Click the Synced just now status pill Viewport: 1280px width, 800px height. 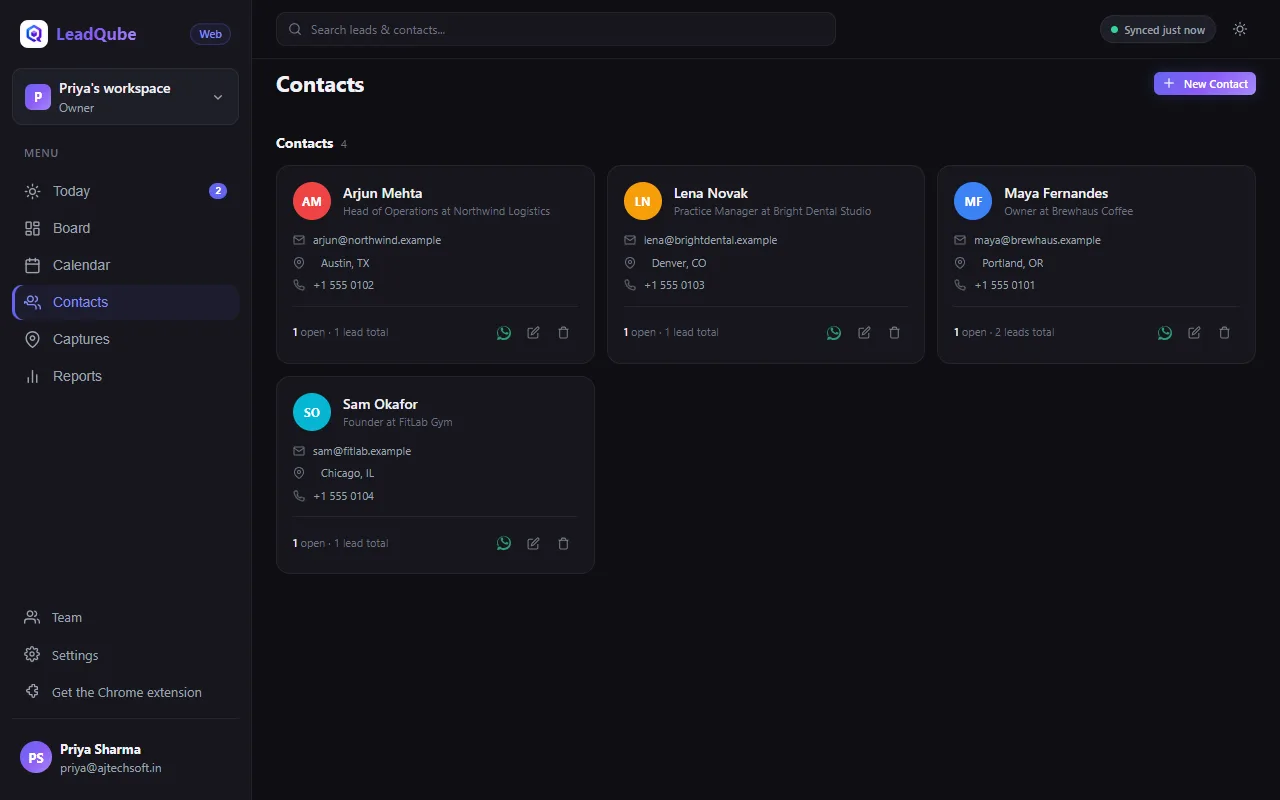click(x=1158, y=29)
